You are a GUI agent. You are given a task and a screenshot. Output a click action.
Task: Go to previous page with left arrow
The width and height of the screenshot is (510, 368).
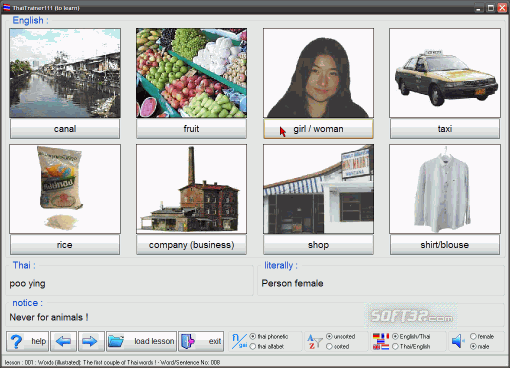tap(63, 341)
